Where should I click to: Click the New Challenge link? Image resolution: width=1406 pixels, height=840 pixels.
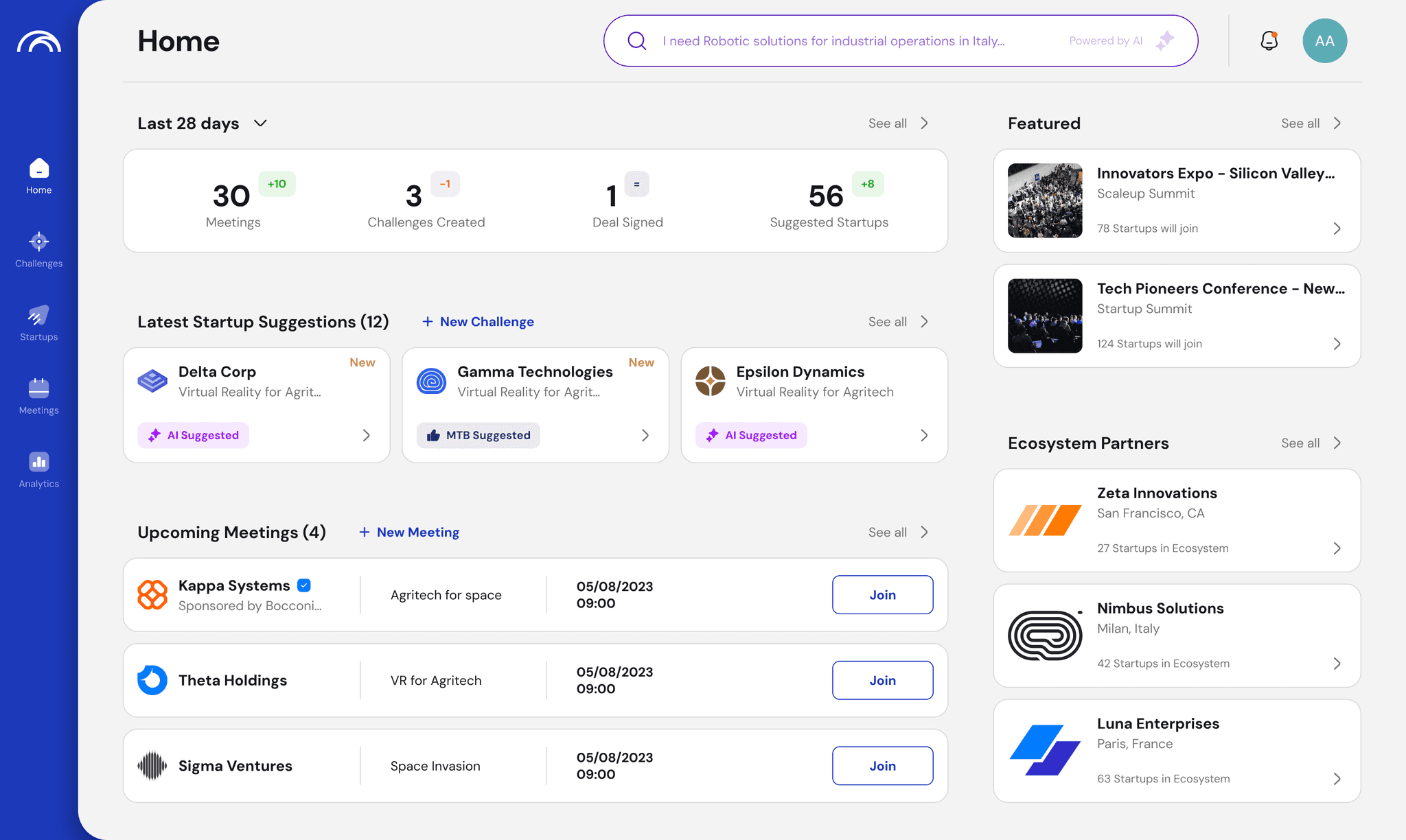coord(478,322)
